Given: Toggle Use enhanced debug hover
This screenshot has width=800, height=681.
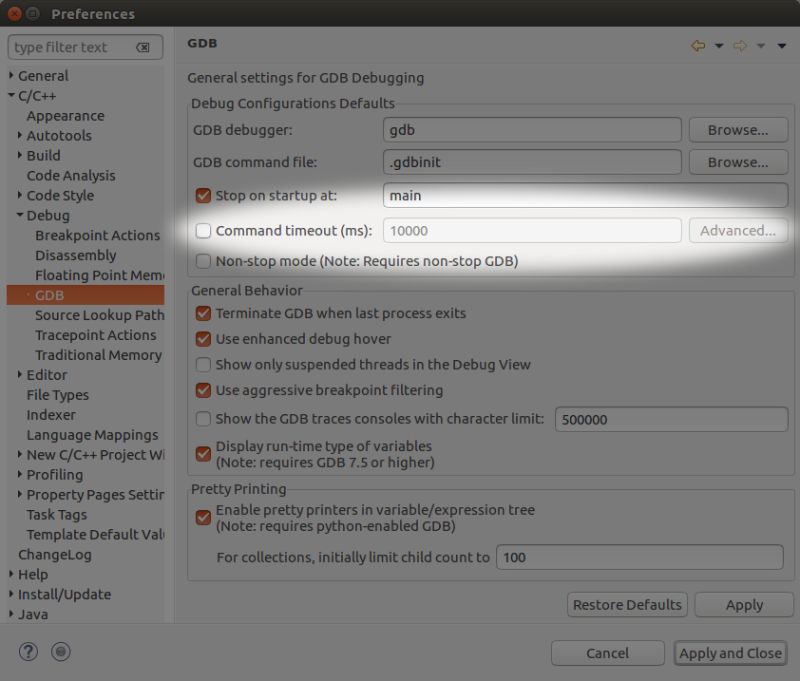Looking at the screenshot, I should (203, 338).
